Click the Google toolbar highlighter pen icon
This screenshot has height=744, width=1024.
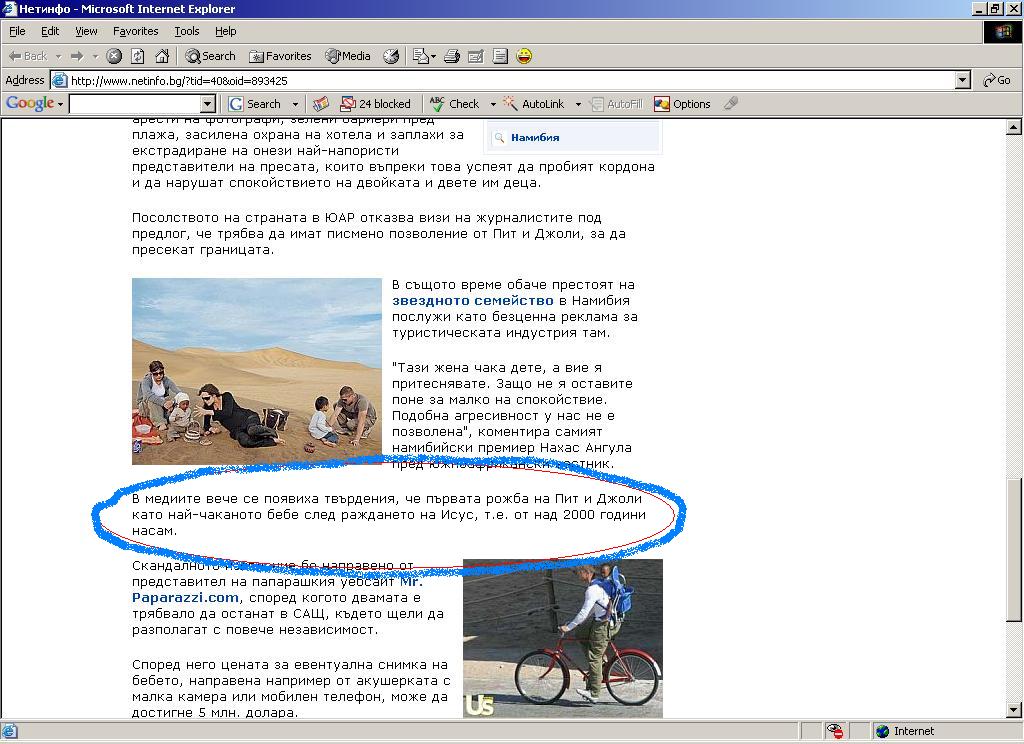click(x=731, y=104)
